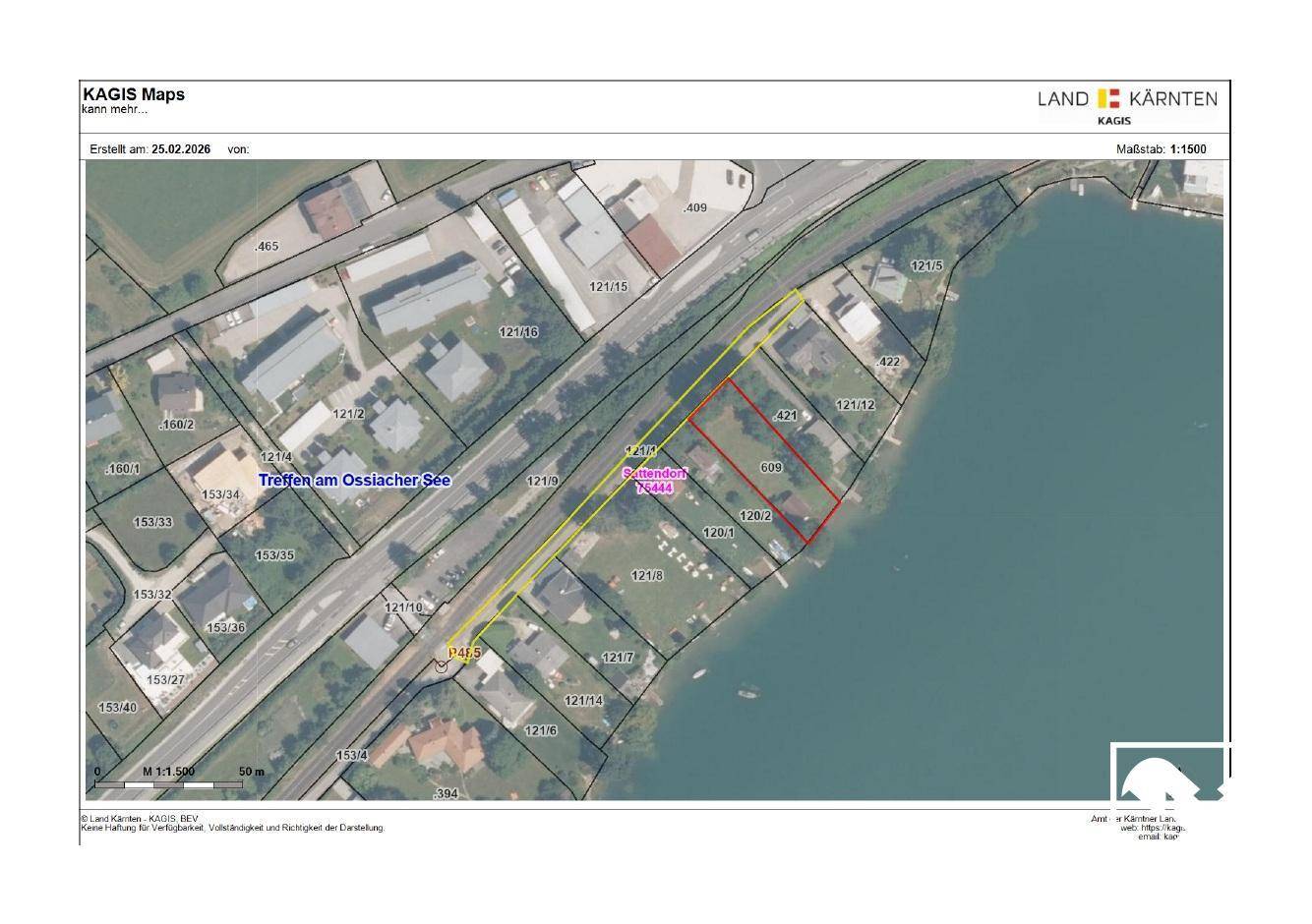
Task: Click the magenta 'Sattendorf 75444' label
Action: pos(655,481)
